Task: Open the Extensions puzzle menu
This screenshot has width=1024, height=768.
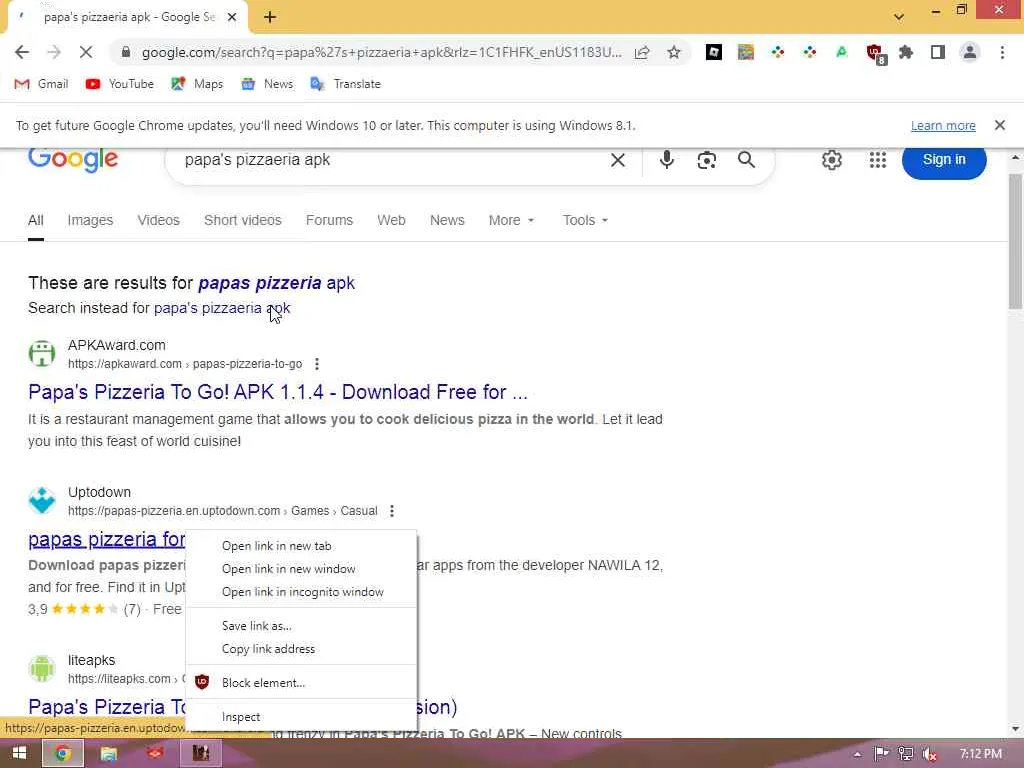Action: coord(906,52)
